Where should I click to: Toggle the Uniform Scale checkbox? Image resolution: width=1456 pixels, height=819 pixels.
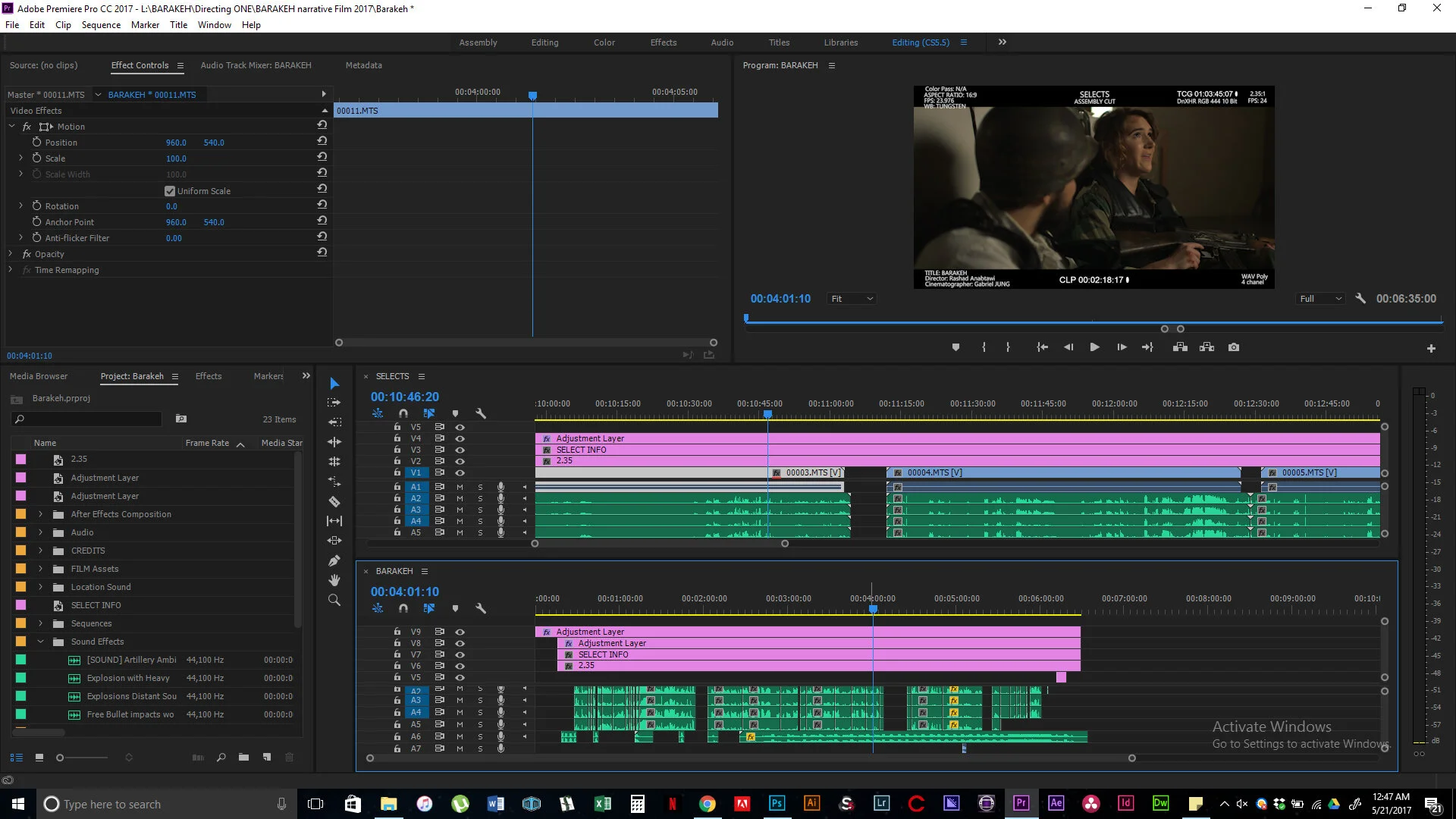[x=170, y=191]
